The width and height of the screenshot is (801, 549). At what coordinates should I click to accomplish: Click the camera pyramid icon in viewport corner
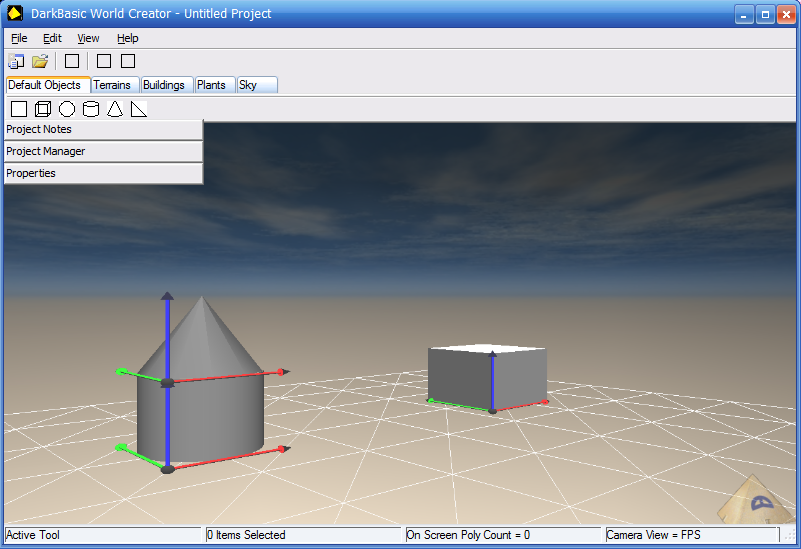click(753, 499)
